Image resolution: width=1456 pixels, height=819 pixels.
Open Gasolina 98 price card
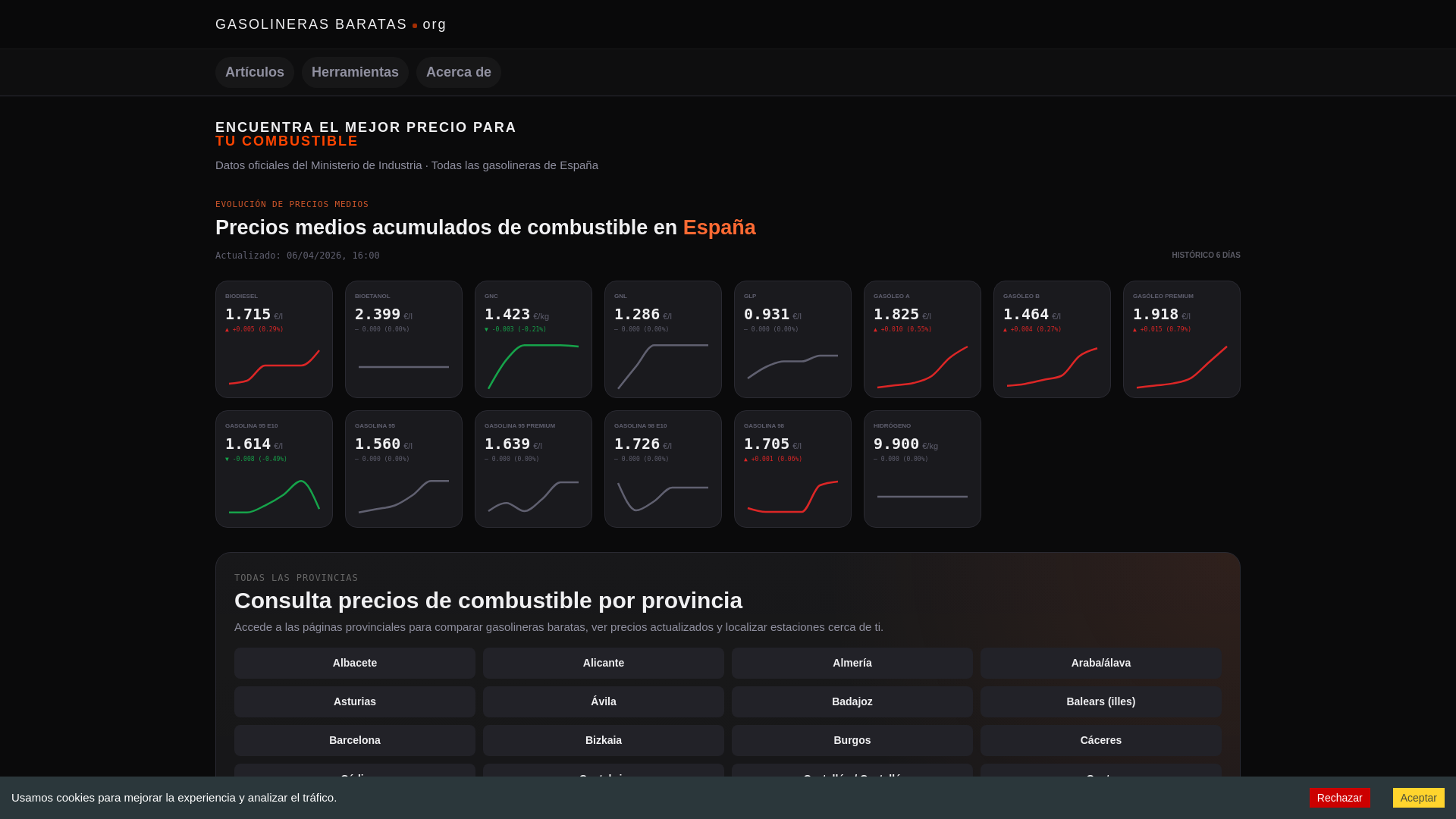tap(792, 469)
